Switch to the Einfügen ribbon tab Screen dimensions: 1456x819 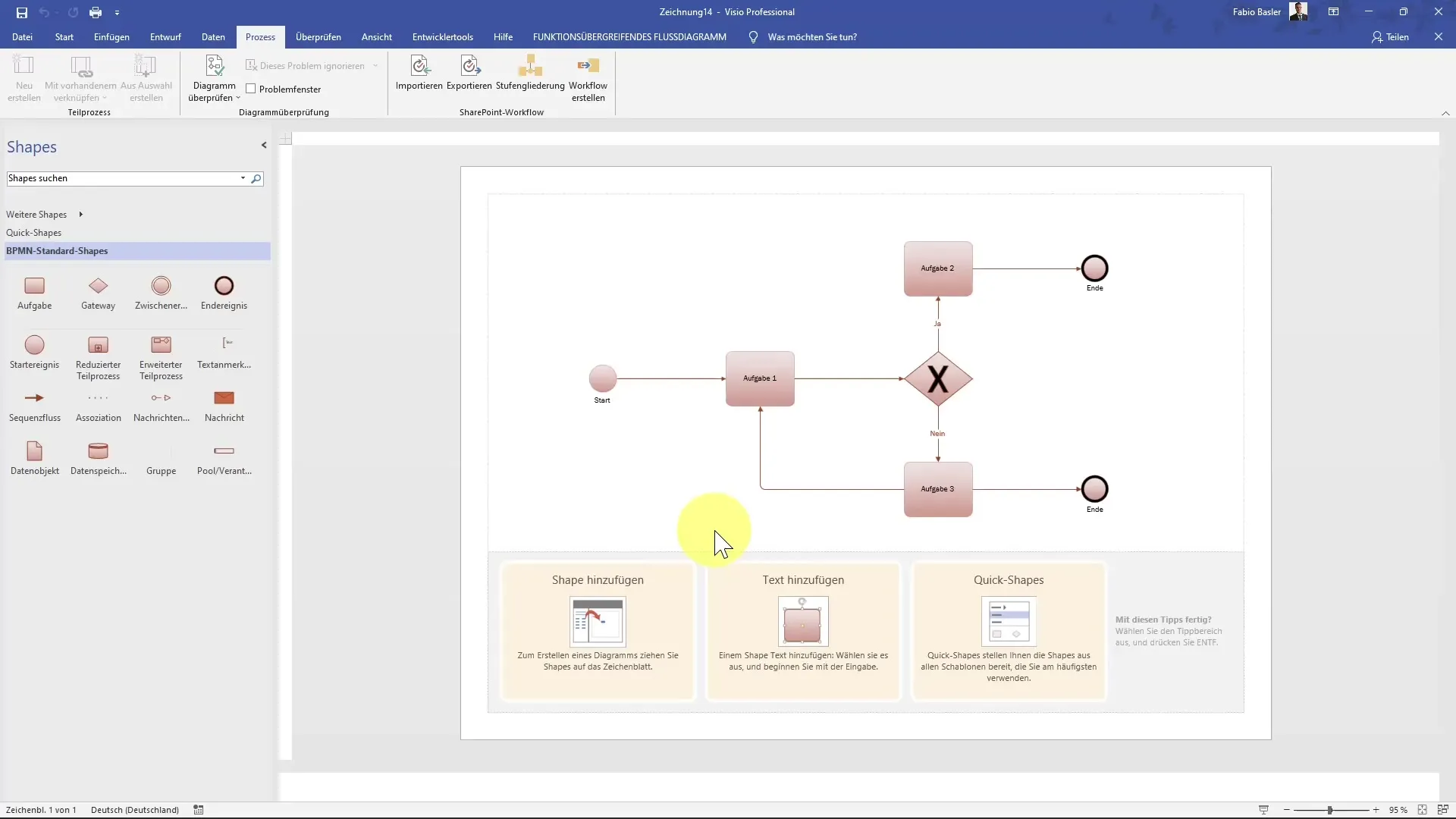pos(111,36)
